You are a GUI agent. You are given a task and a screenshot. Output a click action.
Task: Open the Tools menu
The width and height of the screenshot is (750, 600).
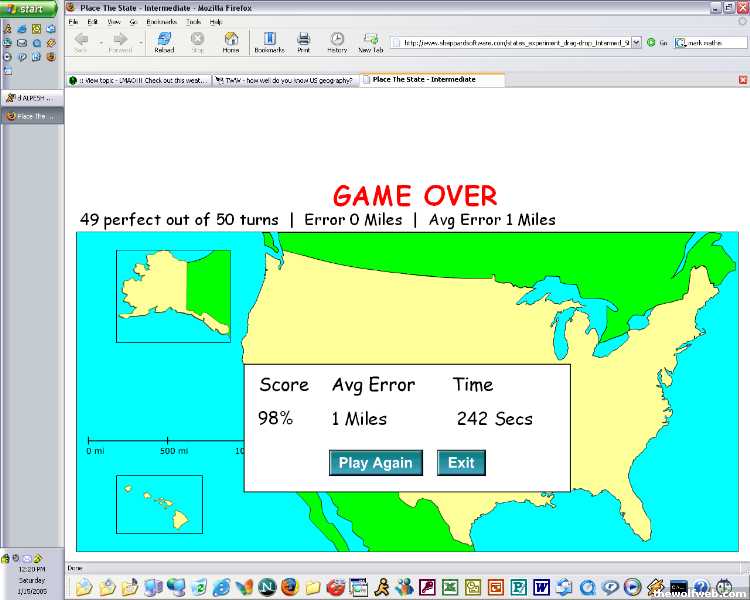click(193, 21)
